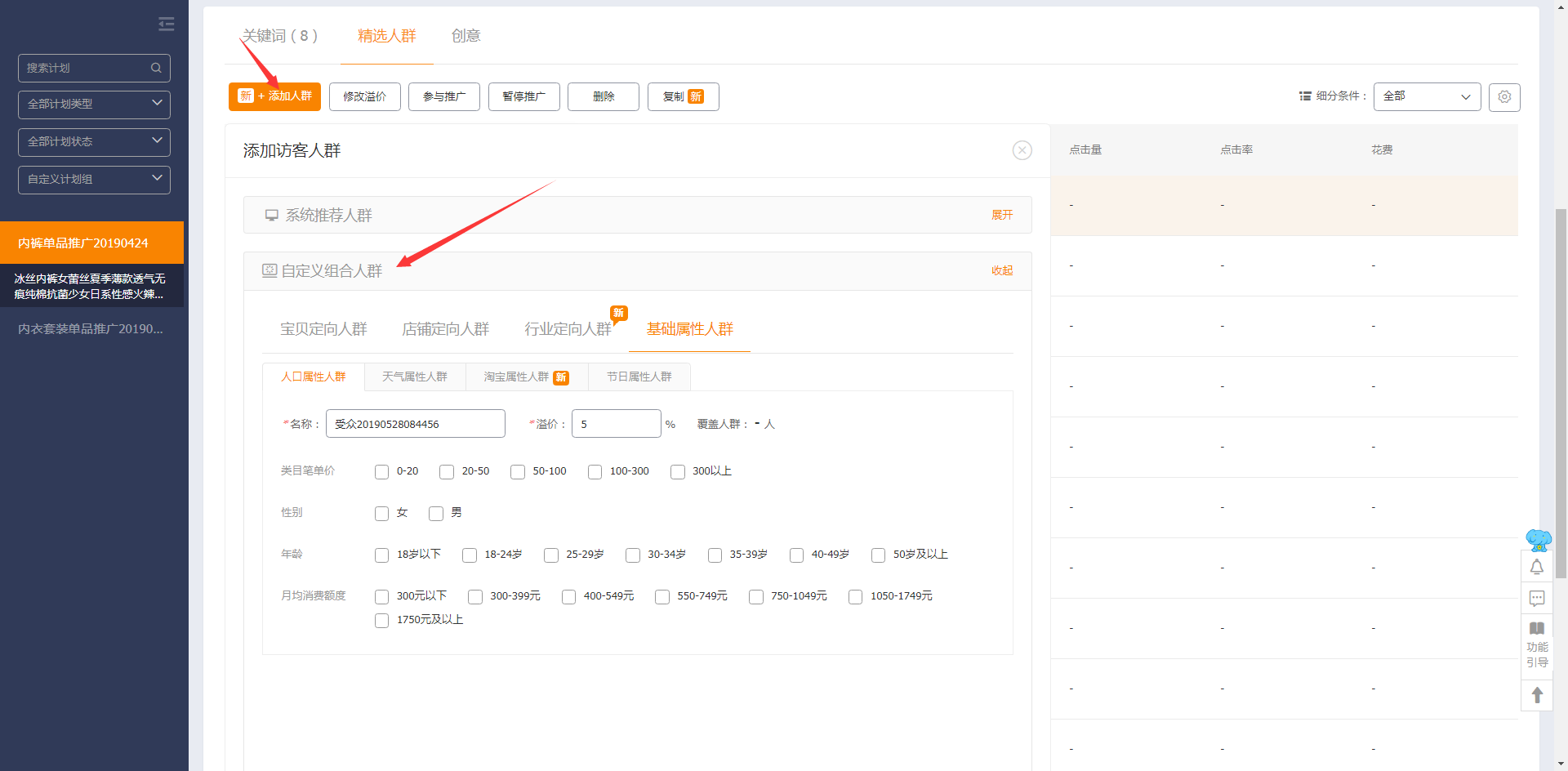Click the search magnifier icon in sidebar
This screenshot has height=771, width=1568.
(156, 68)
